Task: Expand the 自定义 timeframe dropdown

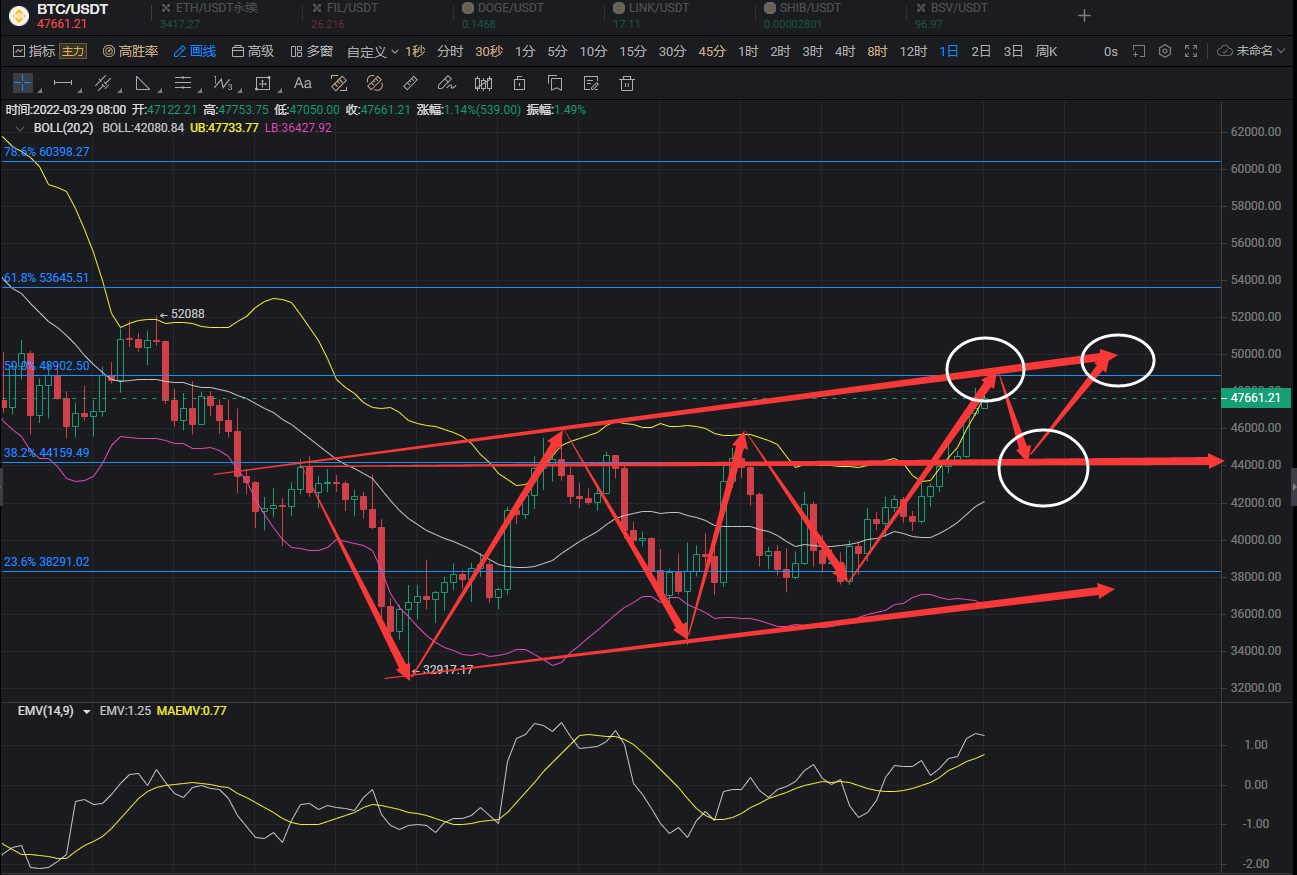Action: point(372,51)
